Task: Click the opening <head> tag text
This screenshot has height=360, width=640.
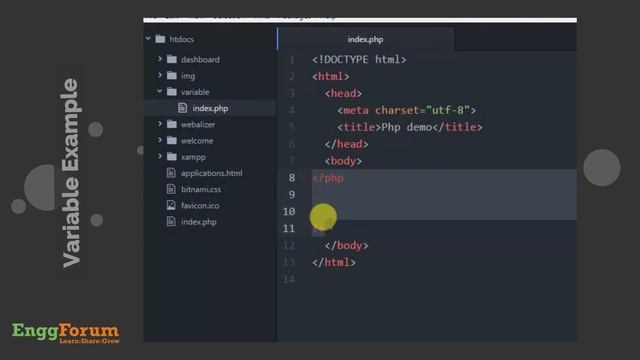Action: 343,93
